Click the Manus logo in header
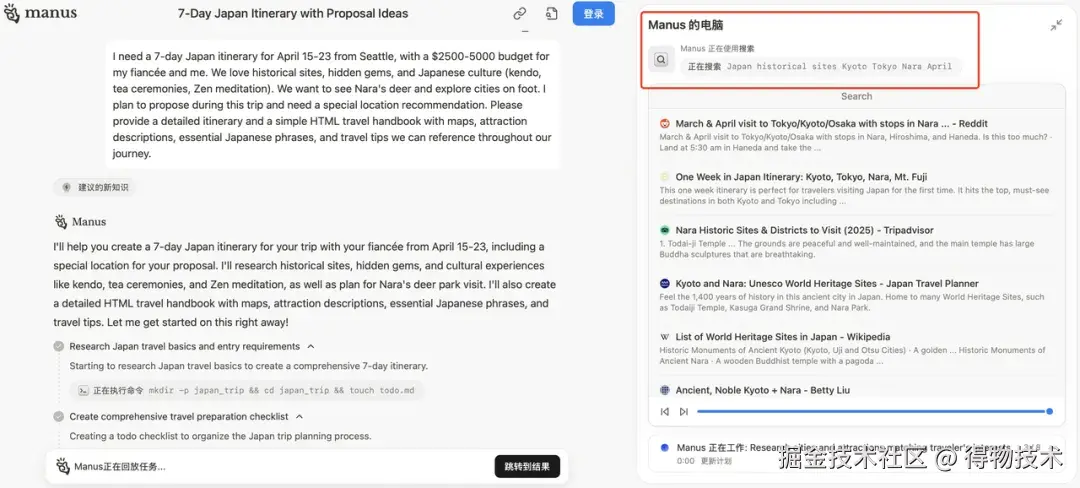Viewport: 1080px width, 488px height. pos(41,14)
